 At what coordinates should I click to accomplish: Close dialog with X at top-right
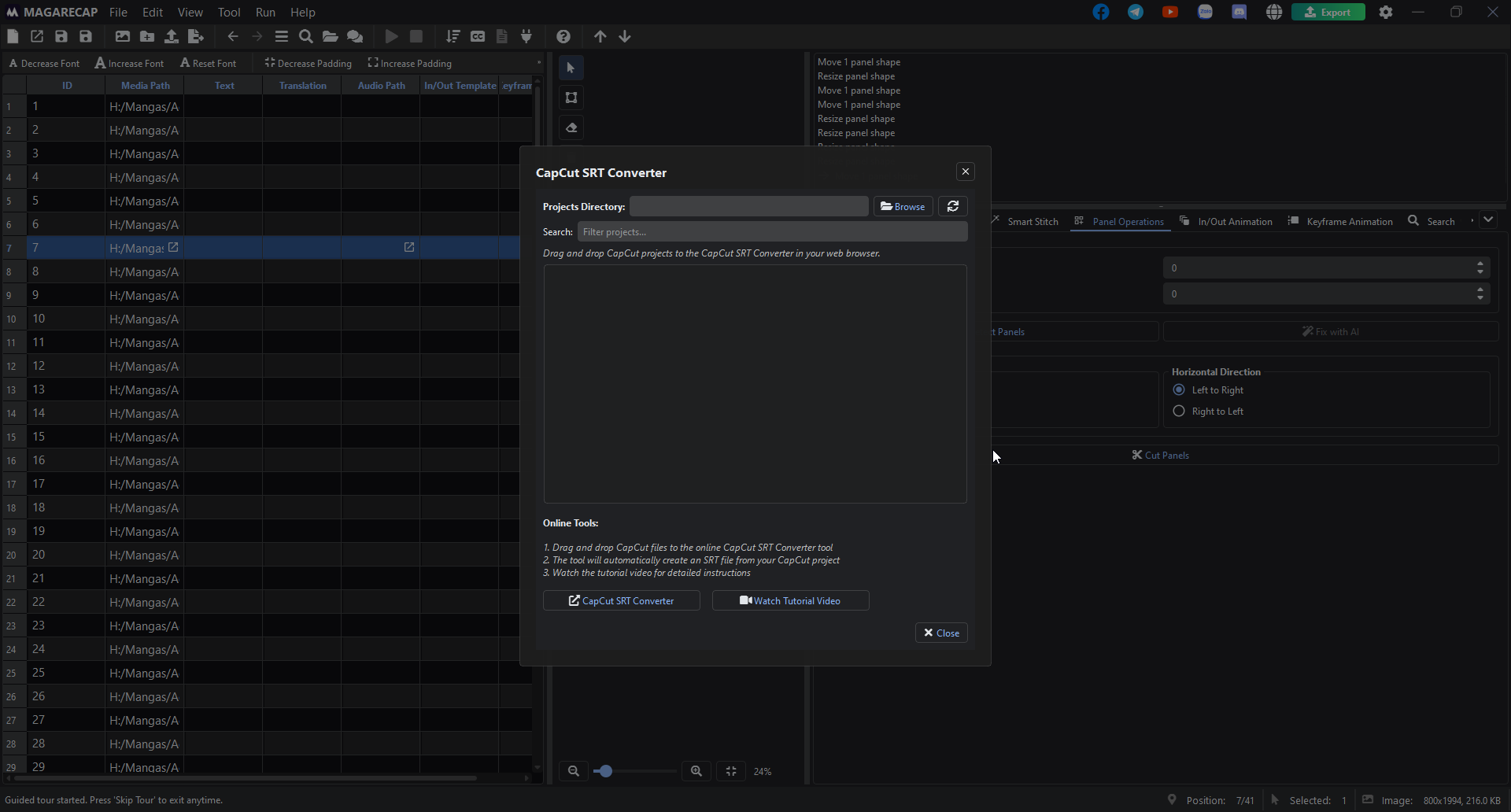coord(966,172)
